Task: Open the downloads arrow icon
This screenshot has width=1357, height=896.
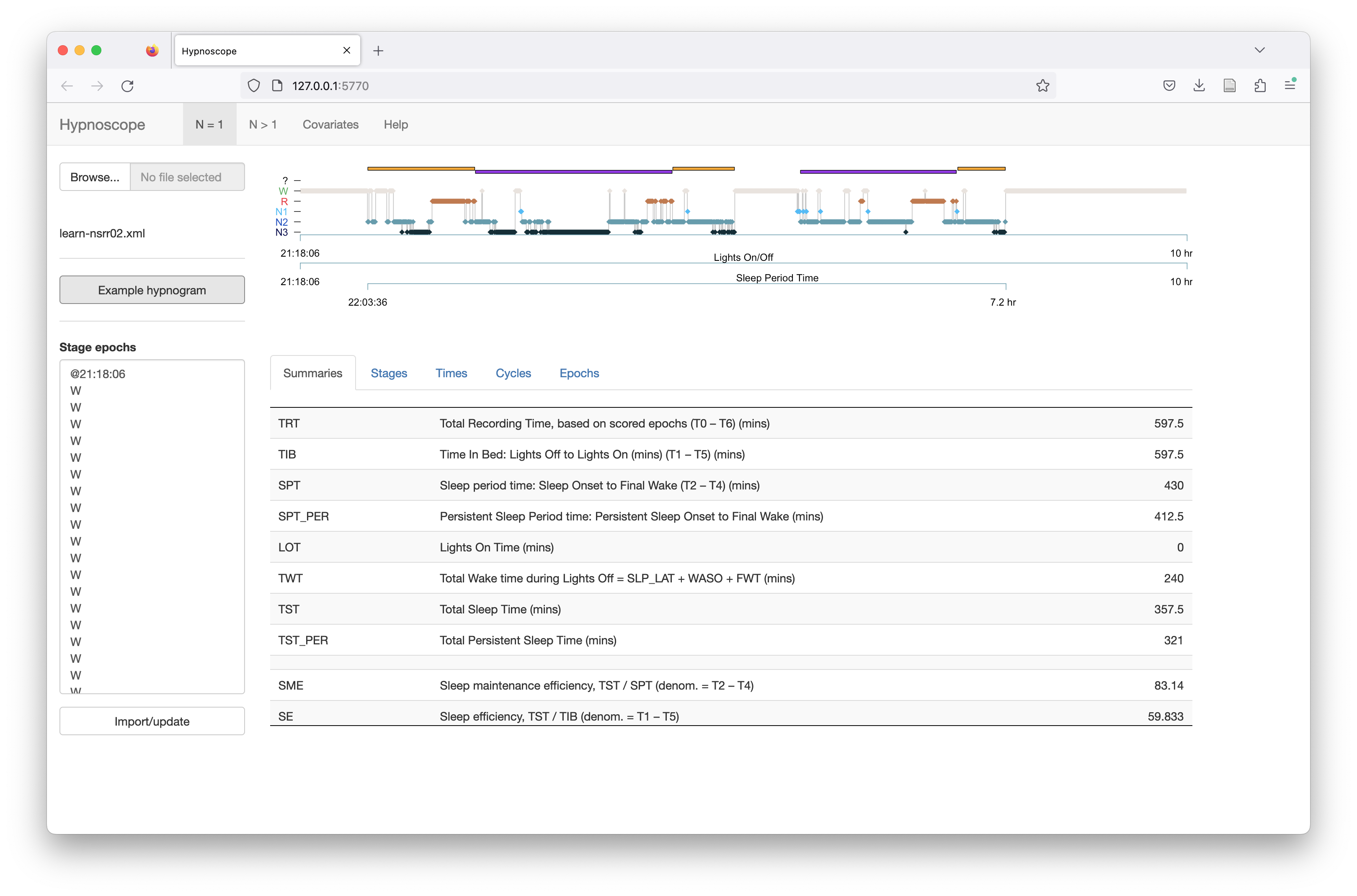Action: [x=1199, y=86]
